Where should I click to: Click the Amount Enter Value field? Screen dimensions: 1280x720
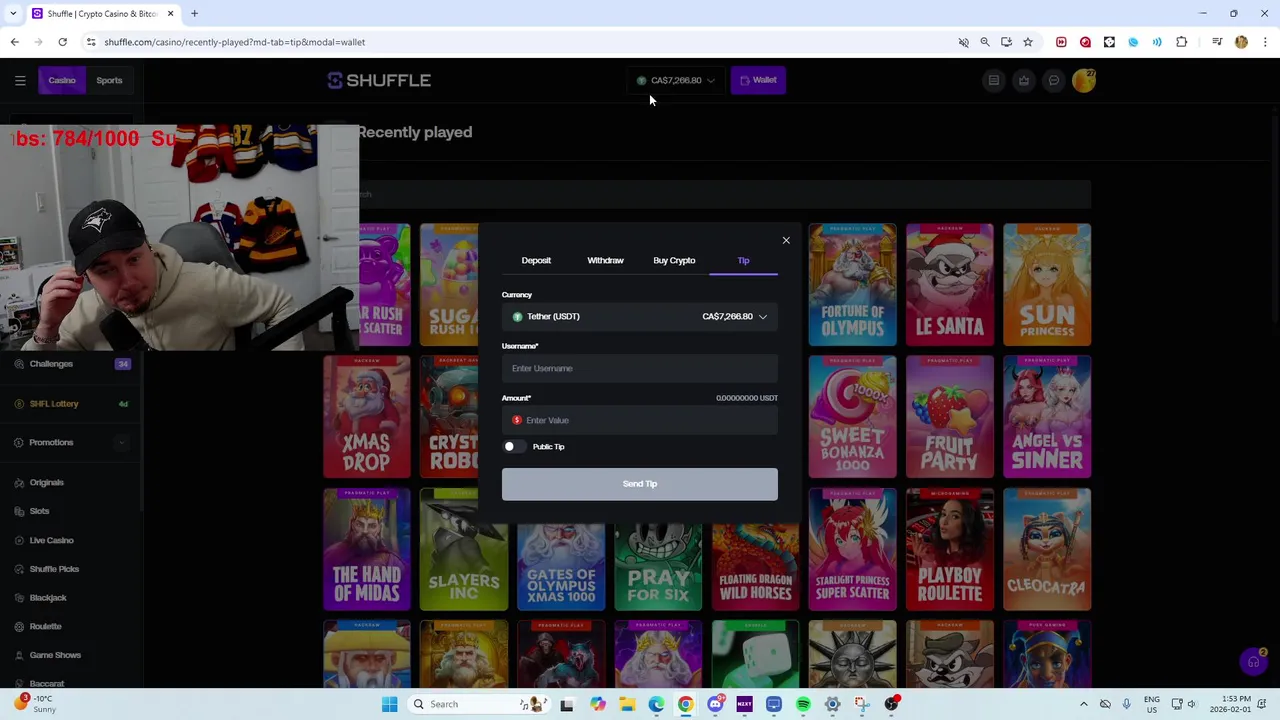[640, 420]
